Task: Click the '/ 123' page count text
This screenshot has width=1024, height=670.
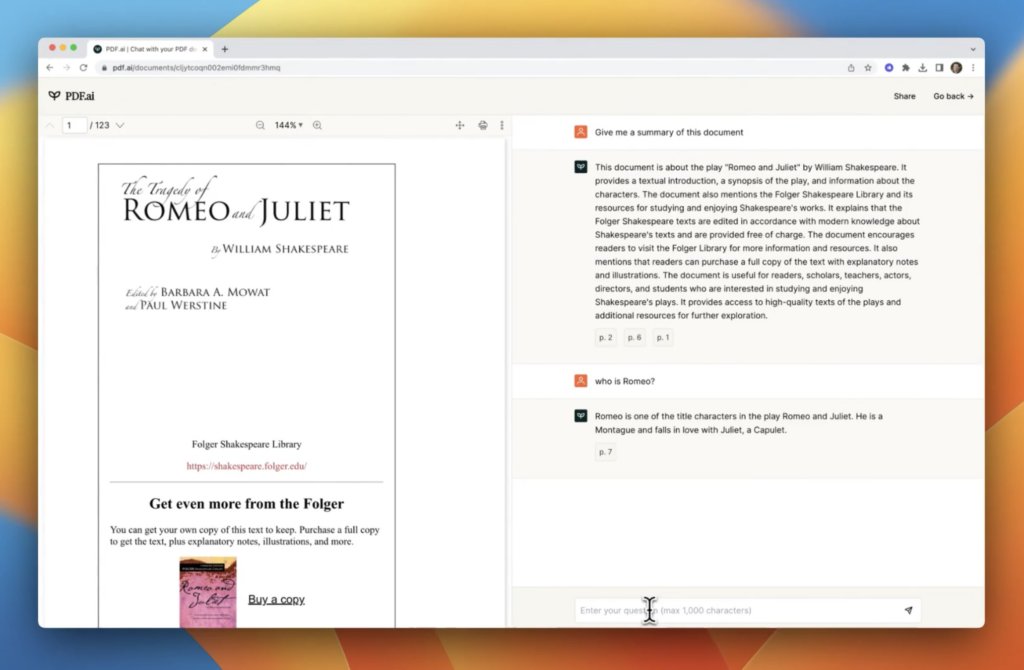Action: point(100,125)
